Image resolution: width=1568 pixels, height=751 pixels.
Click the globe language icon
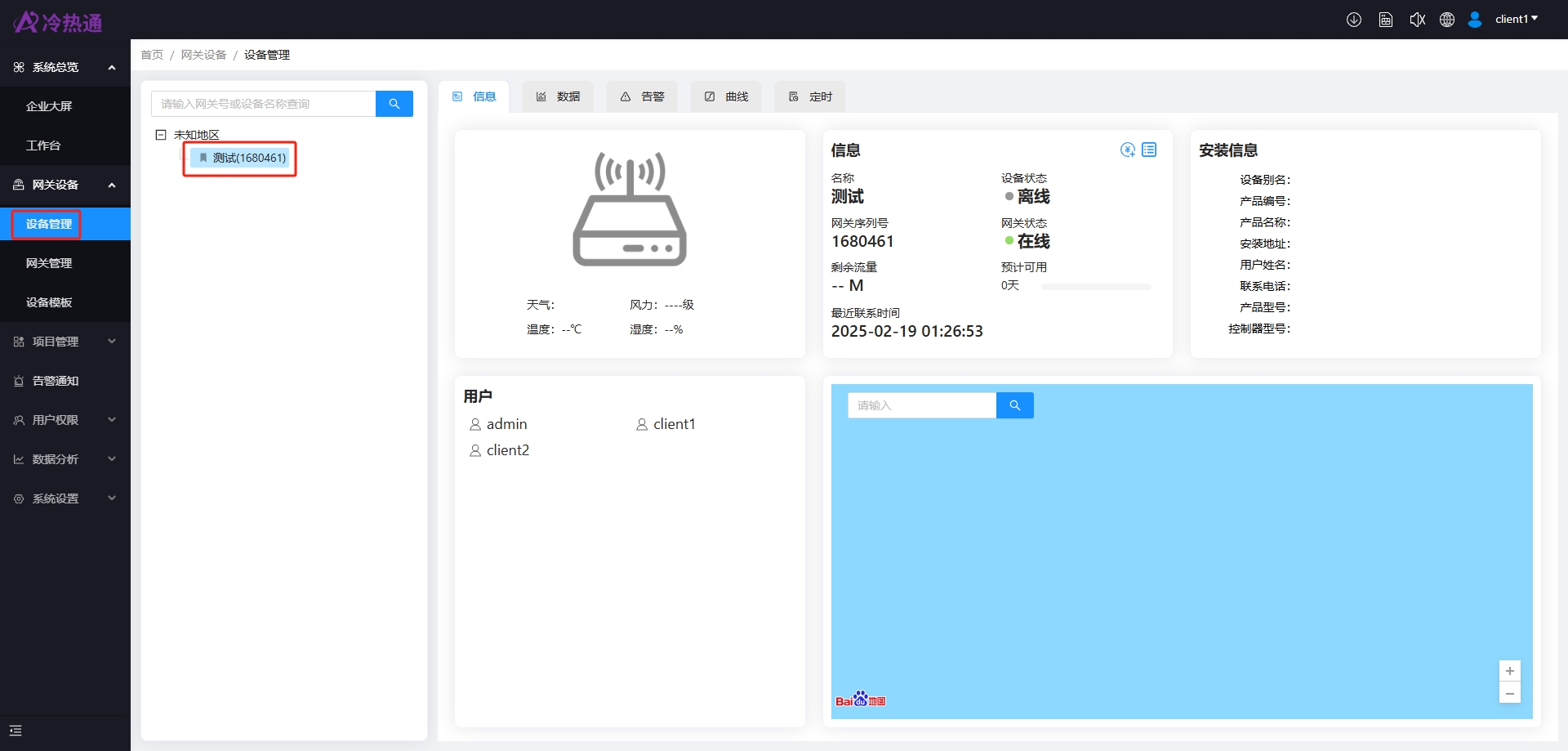pos(1447,20)
